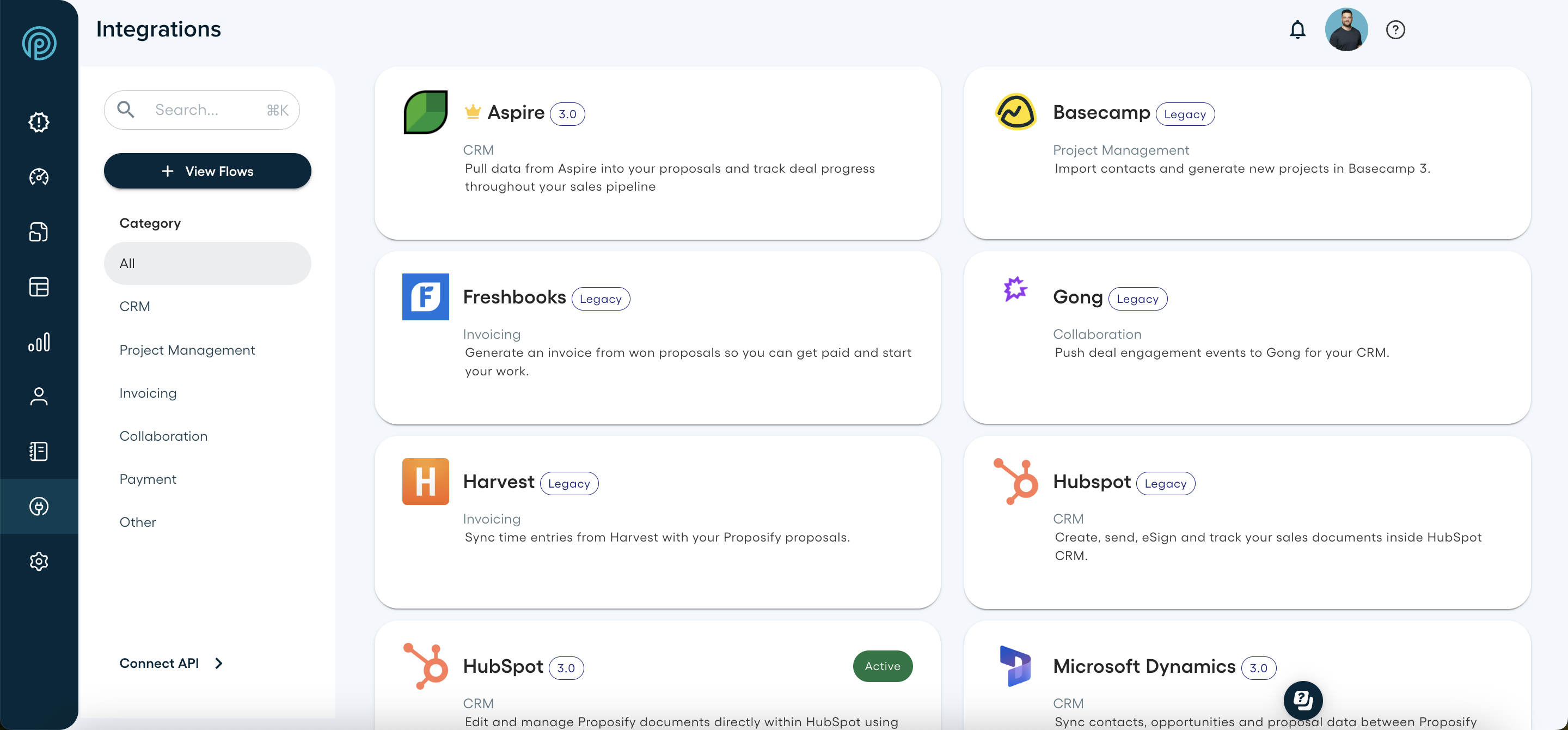This screenshot has width=1568, height=730.
Task: Click the search magnifier icon
Action: pos(125,109)
